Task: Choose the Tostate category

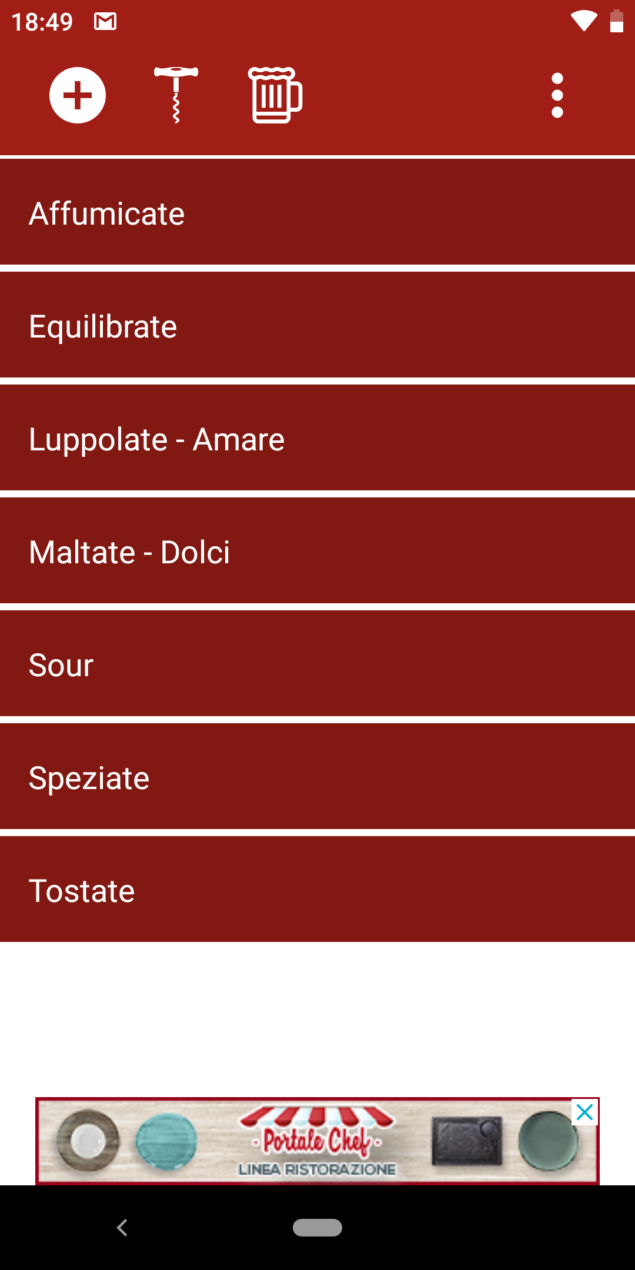Action: pyautogui.click(x=317, y=890)
